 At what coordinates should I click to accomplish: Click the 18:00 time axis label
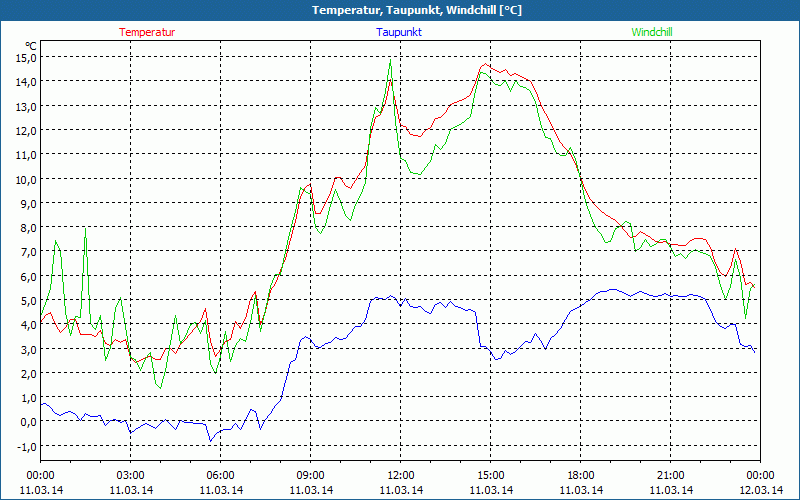point(581,475)
